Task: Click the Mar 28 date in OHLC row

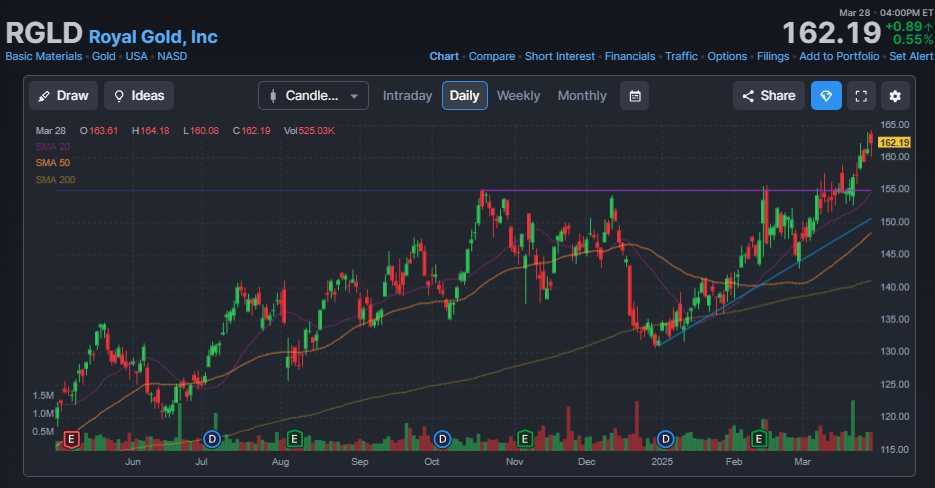Action: pos(51,131)
